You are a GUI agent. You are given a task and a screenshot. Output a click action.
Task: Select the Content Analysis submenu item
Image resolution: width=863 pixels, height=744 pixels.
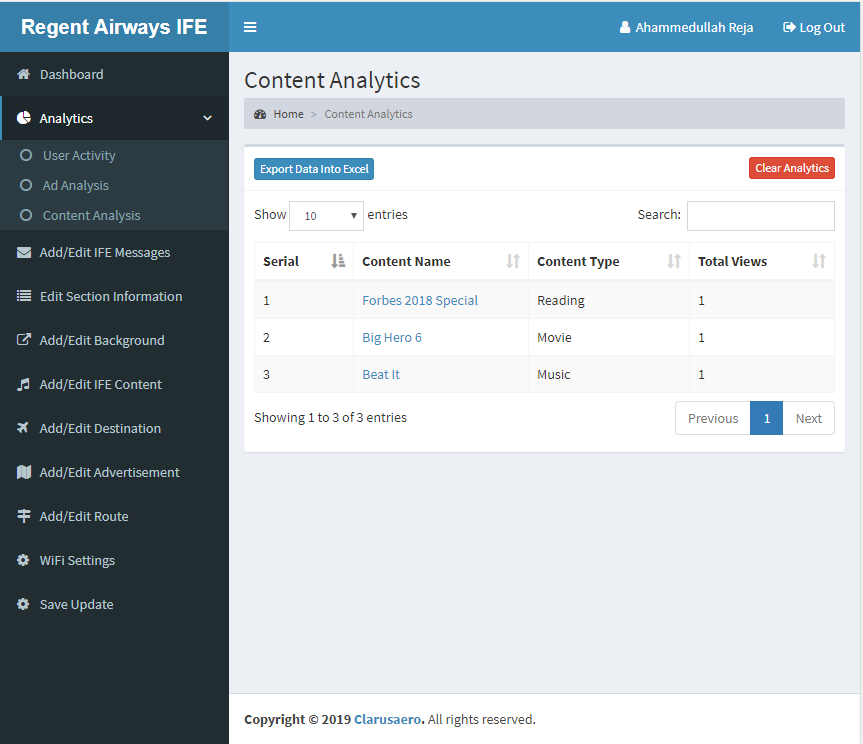click(91, 215)
